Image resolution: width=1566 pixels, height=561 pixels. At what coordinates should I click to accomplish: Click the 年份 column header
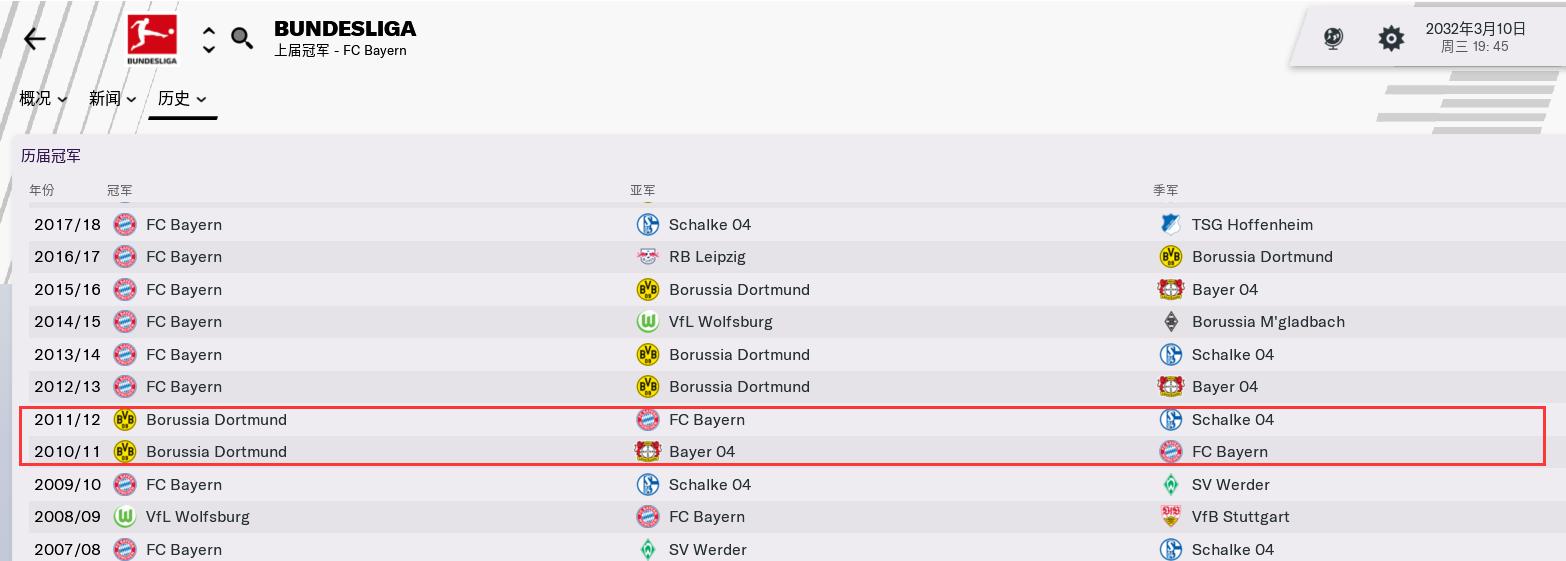pyautogui.click(x=42, y=190)
